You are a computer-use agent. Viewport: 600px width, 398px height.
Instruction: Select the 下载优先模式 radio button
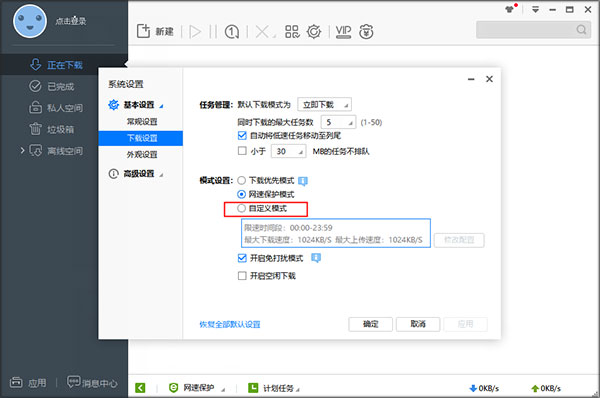click(241, 180)
